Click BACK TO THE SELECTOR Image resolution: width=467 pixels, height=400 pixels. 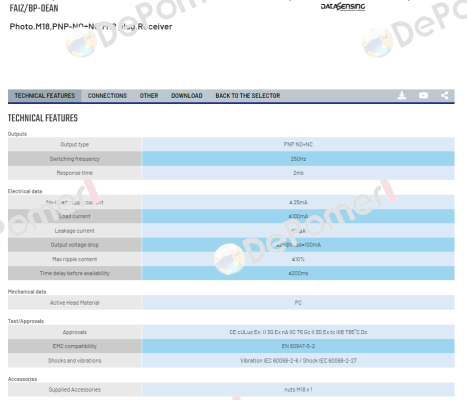click(248, 96)
